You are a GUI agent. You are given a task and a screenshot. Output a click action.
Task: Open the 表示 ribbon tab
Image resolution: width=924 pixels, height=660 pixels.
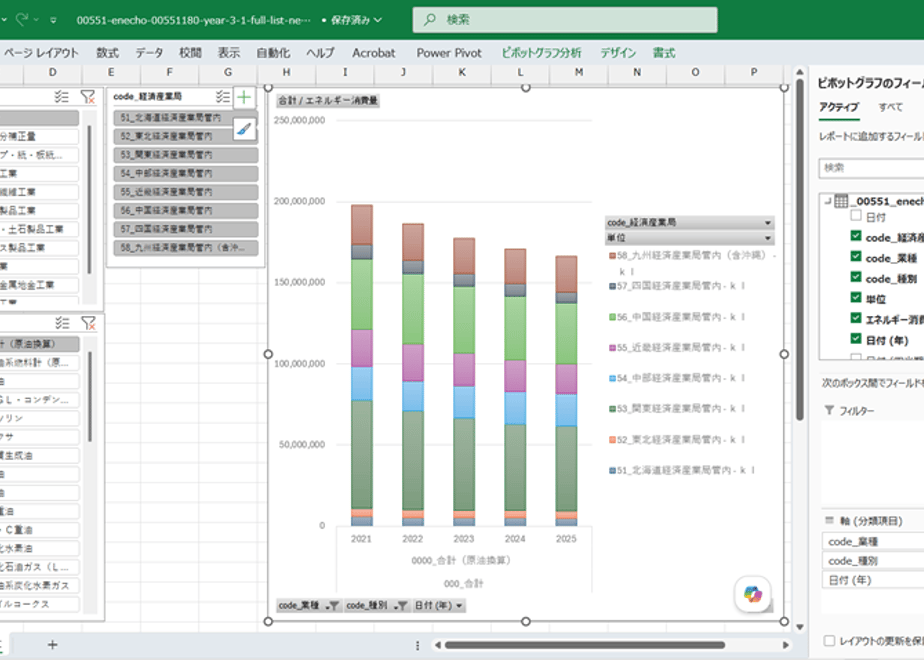(x=229, y=53)
